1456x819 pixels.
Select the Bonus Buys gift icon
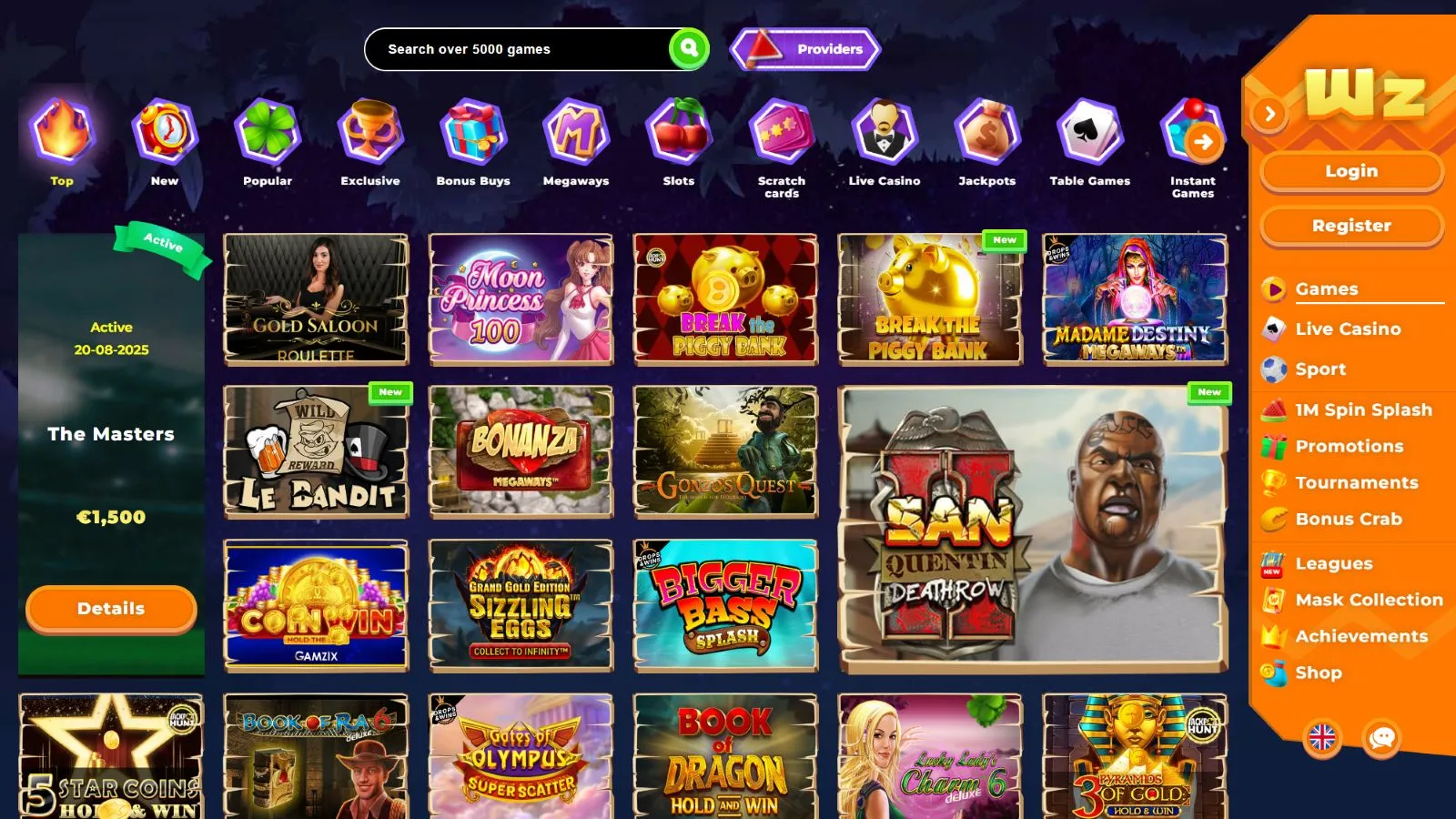click(x=472, y=132)
